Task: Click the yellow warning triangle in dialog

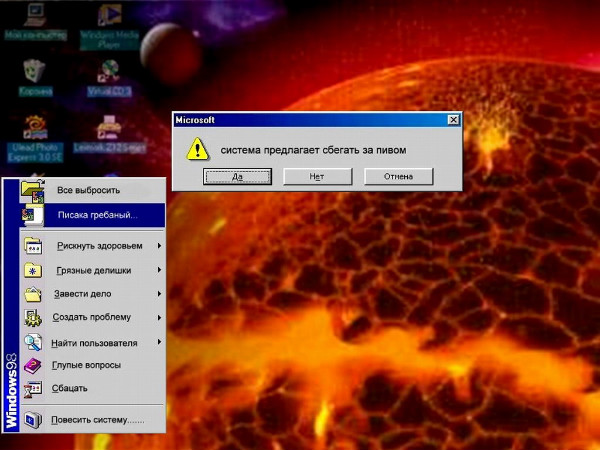Action: (198, 149)
